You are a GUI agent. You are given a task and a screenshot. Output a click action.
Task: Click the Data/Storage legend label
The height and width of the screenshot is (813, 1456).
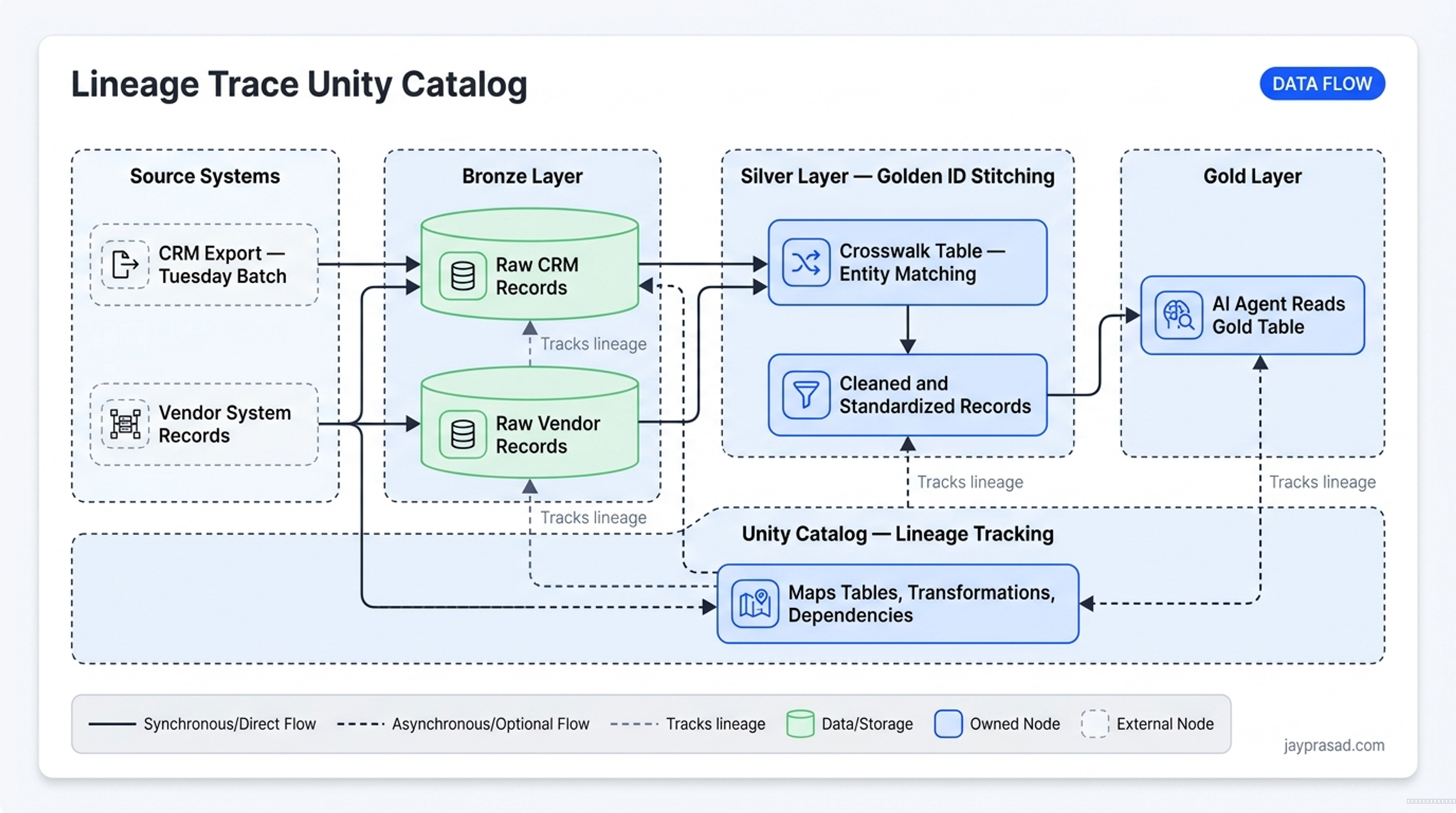point(867,724)
